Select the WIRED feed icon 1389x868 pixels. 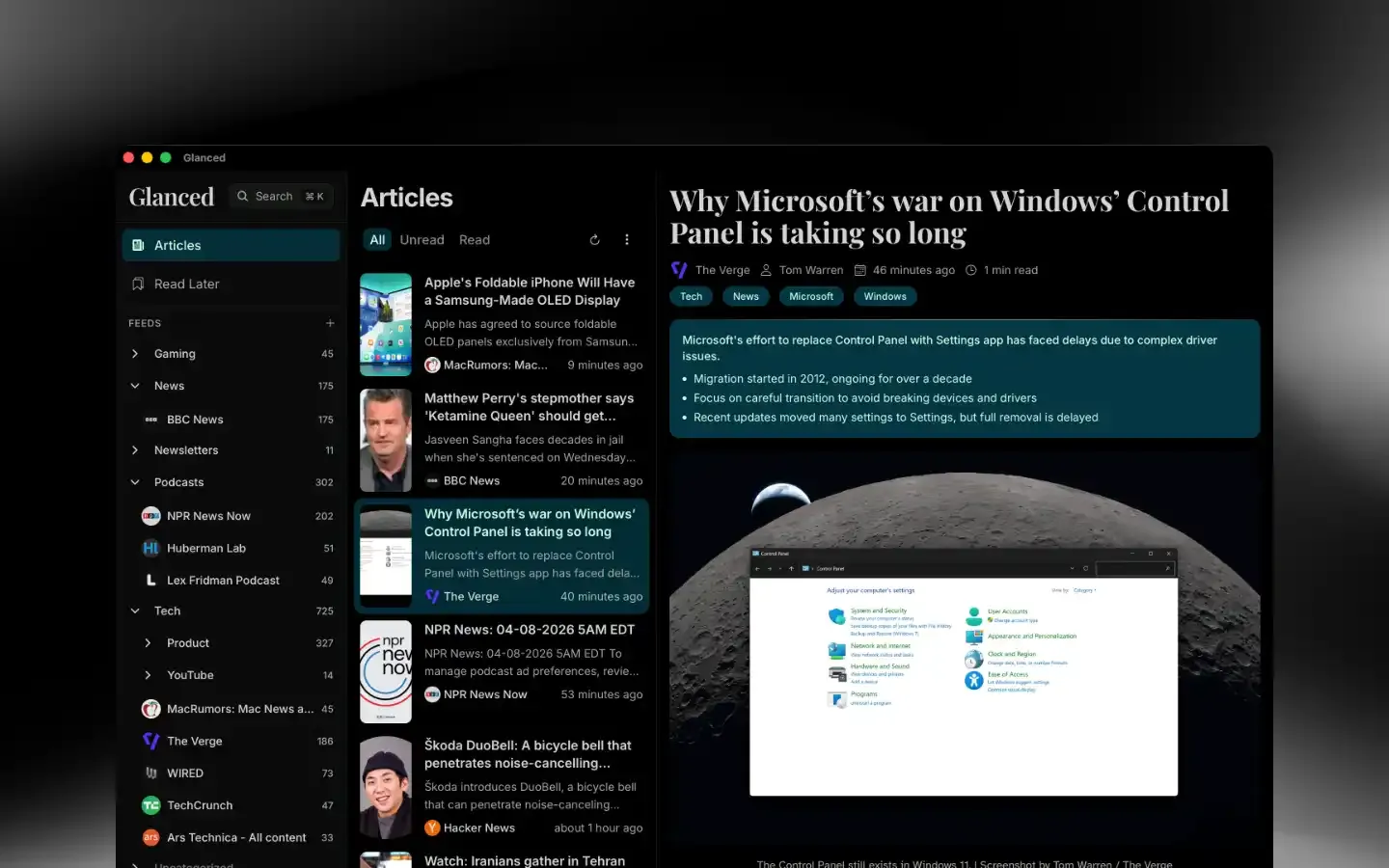[x=152, y=773]
